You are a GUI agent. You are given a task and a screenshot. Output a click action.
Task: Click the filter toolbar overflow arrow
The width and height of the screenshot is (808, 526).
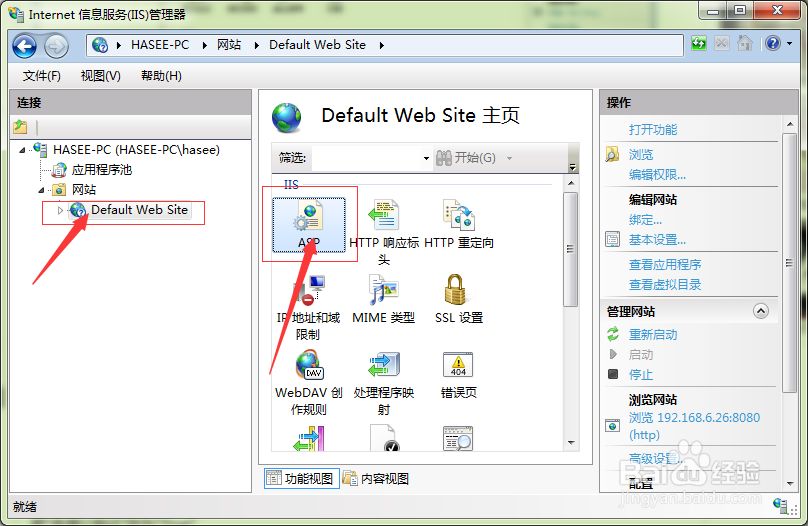(x=572, y=166)
